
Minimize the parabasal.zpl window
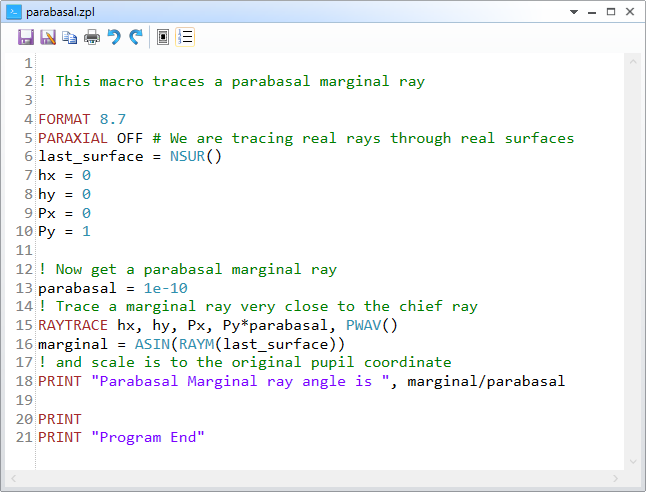coord(592,12)
